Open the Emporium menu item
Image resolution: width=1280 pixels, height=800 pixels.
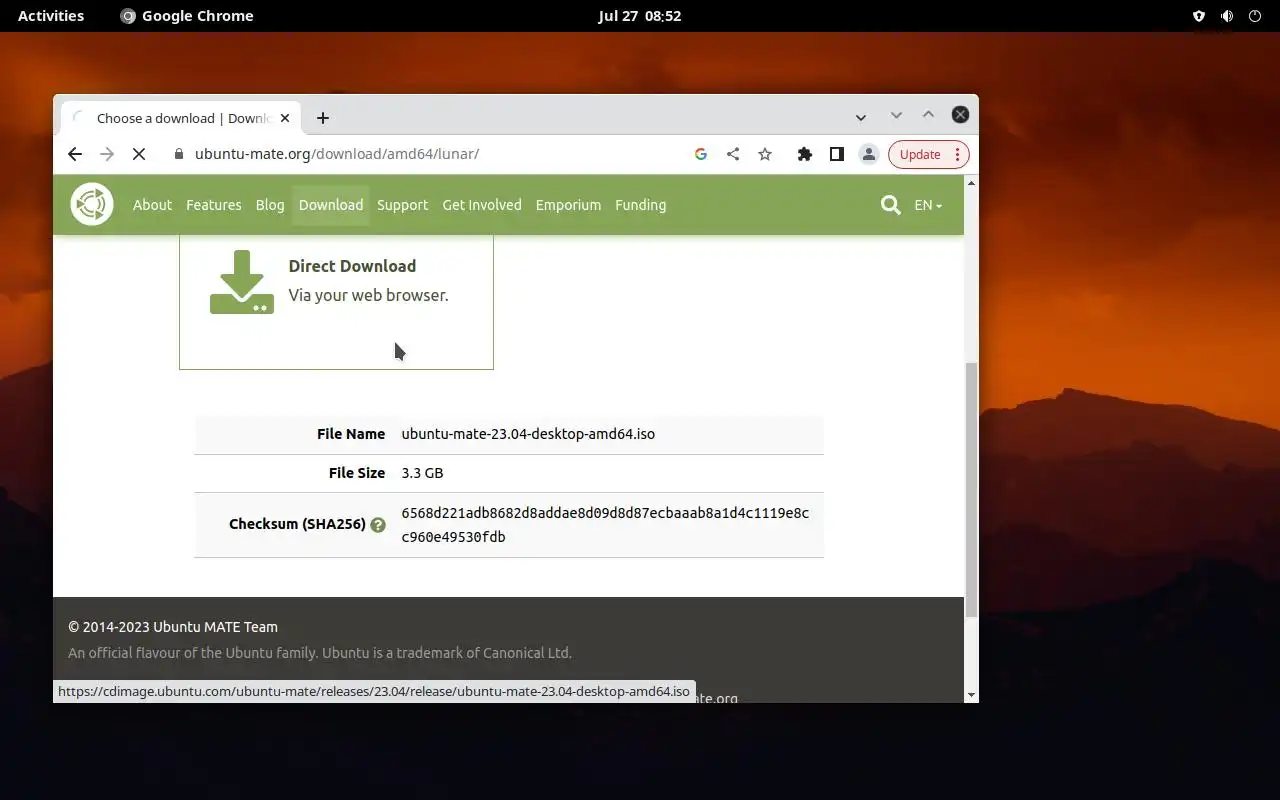point(568,205)
